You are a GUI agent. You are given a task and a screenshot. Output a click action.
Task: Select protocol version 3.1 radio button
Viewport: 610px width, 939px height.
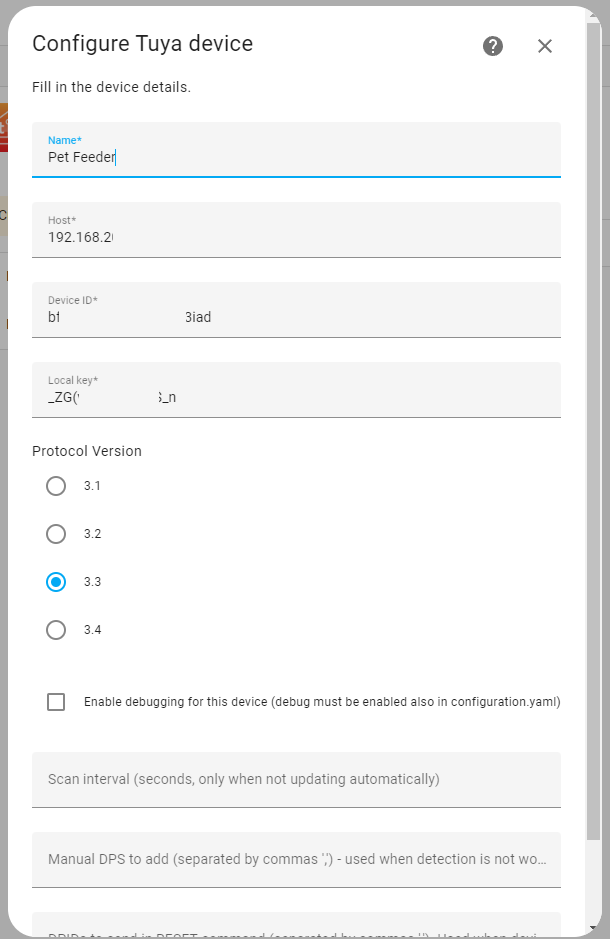(x=56, y=486)
